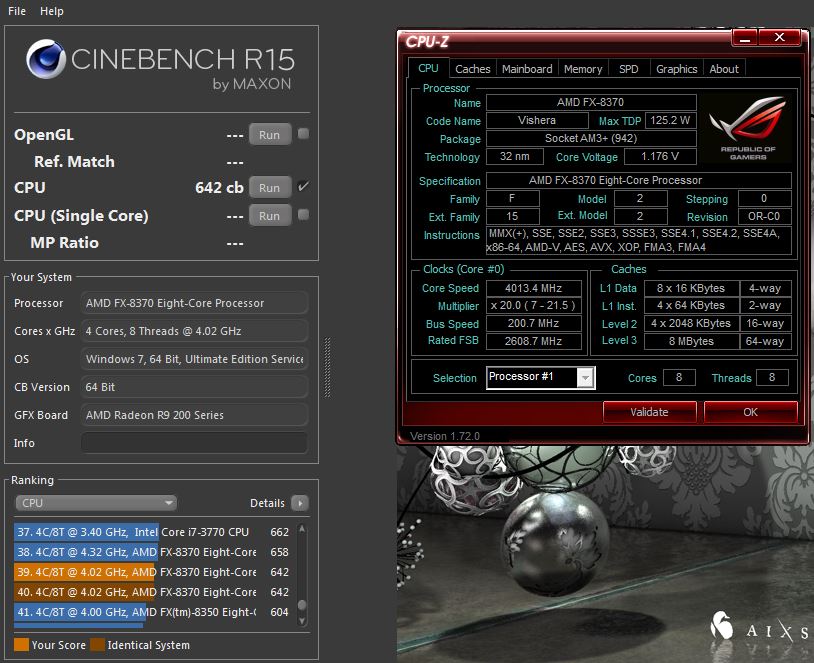814x663 pixels.
Task: Switch to the CPU tab in CPU-Z
Action: 428,69
